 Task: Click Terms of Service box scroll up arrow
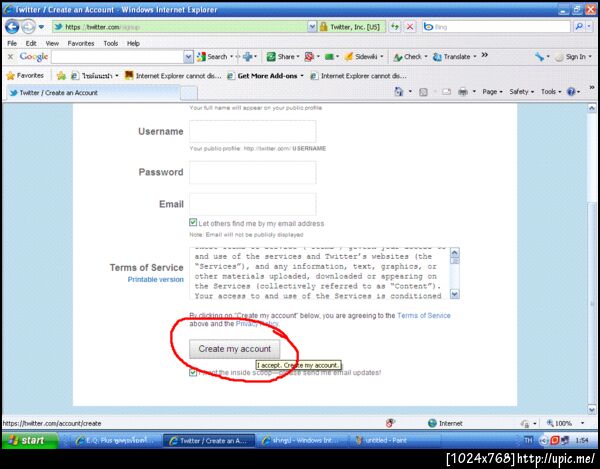point(454,252)
